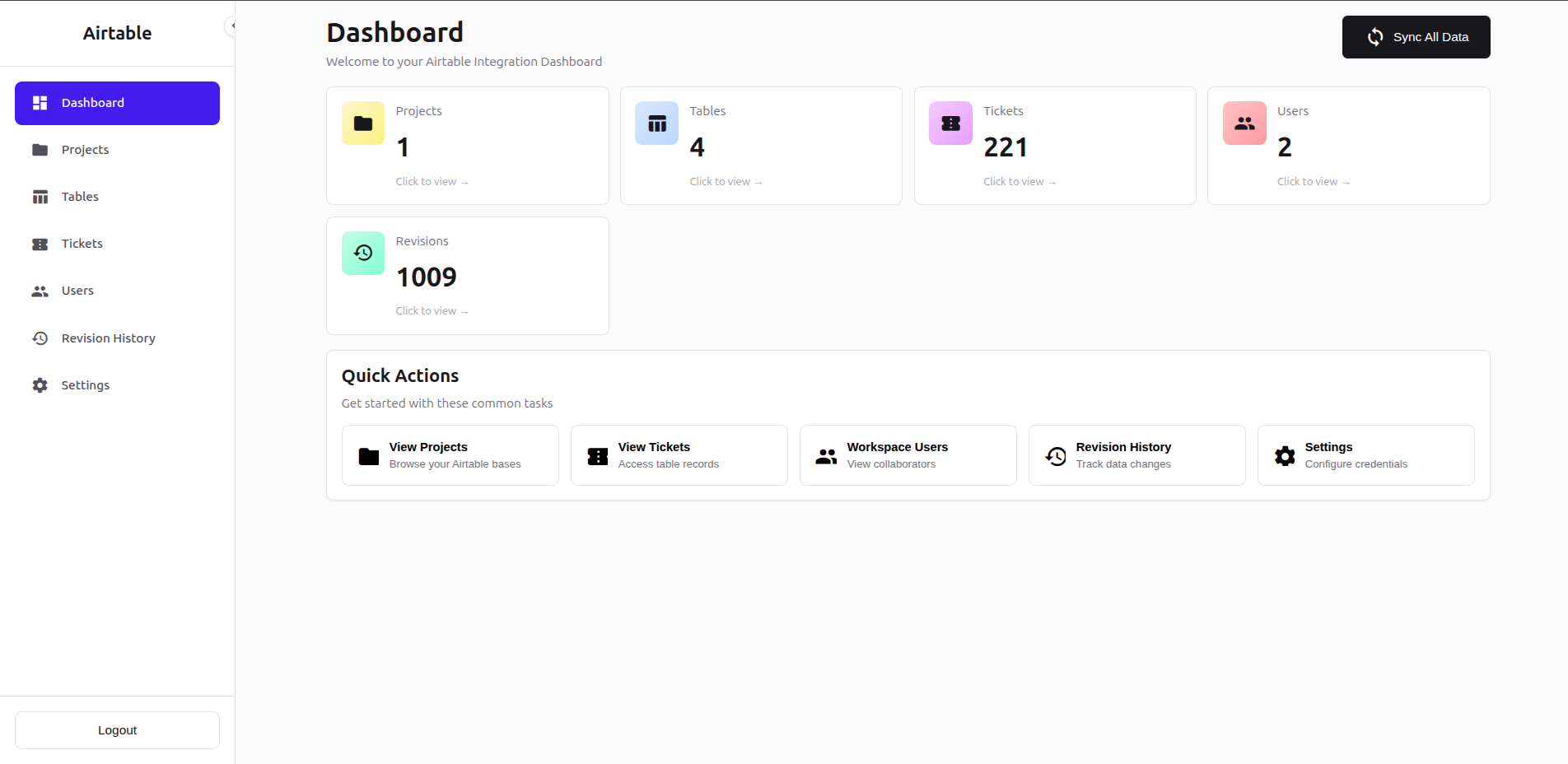The height and width of the screenshot is (764, 1568).
Task: Follow the Click to view link on Projects card
Action: tap(432, 181)
